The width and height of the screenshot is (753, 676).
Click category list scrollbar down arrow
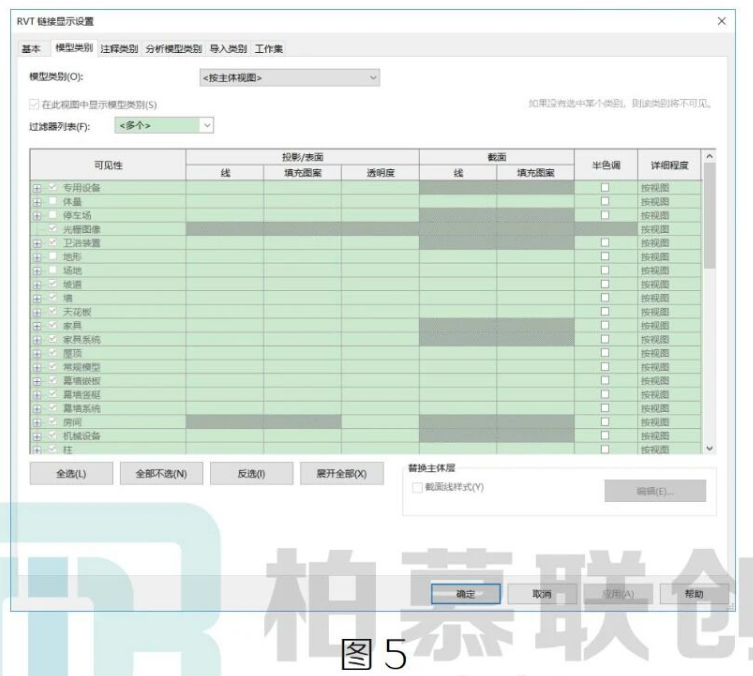[x=709, y=448]
